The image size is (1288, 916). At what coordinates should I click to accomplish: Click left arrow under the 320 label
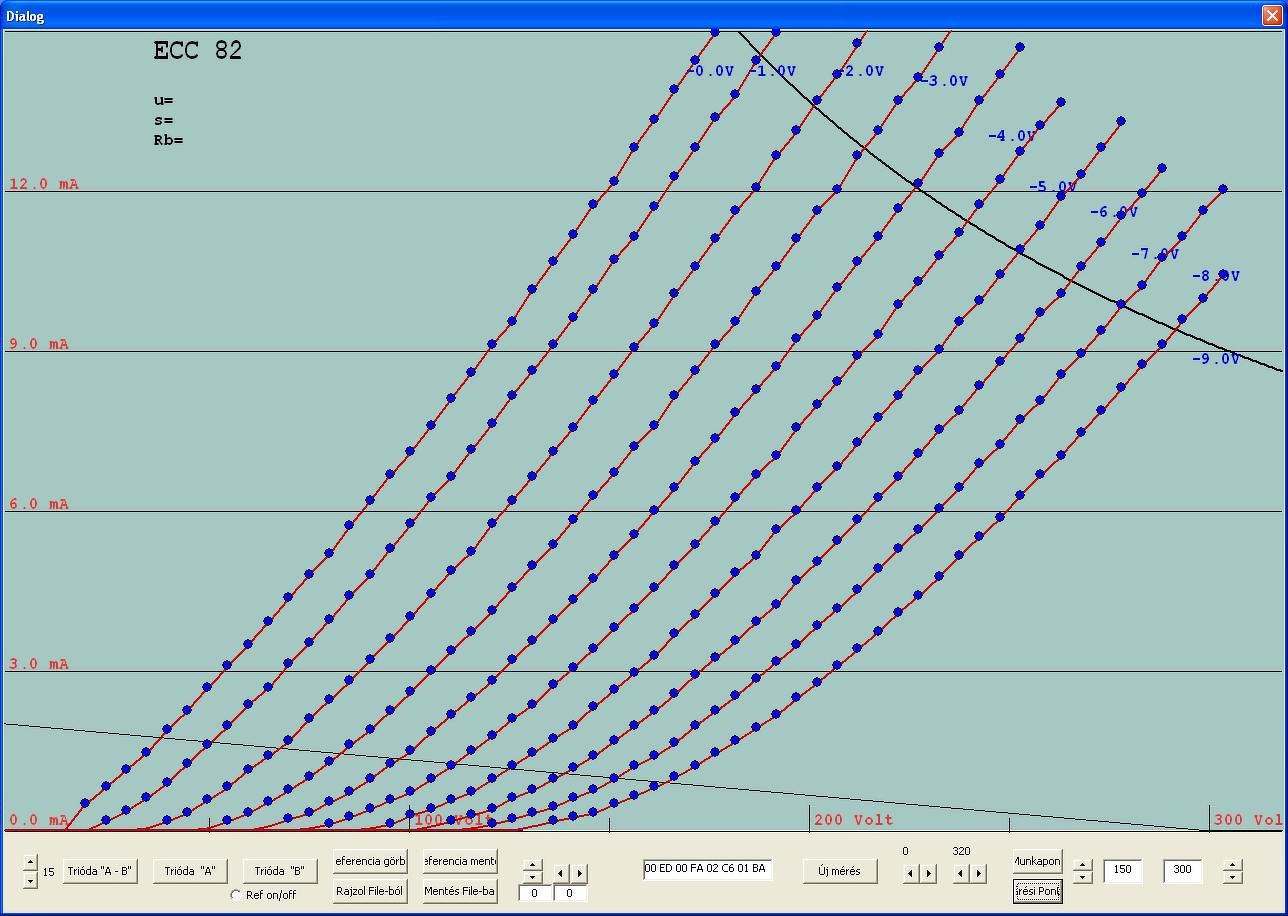tap(960, 873)
